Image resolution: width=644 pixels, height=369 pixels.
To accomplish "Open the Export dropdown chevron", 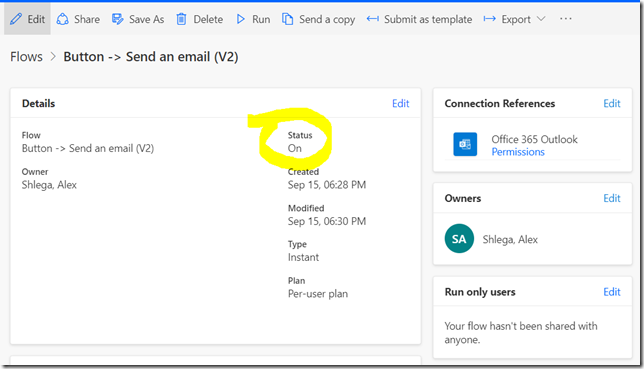I will 541,19.
